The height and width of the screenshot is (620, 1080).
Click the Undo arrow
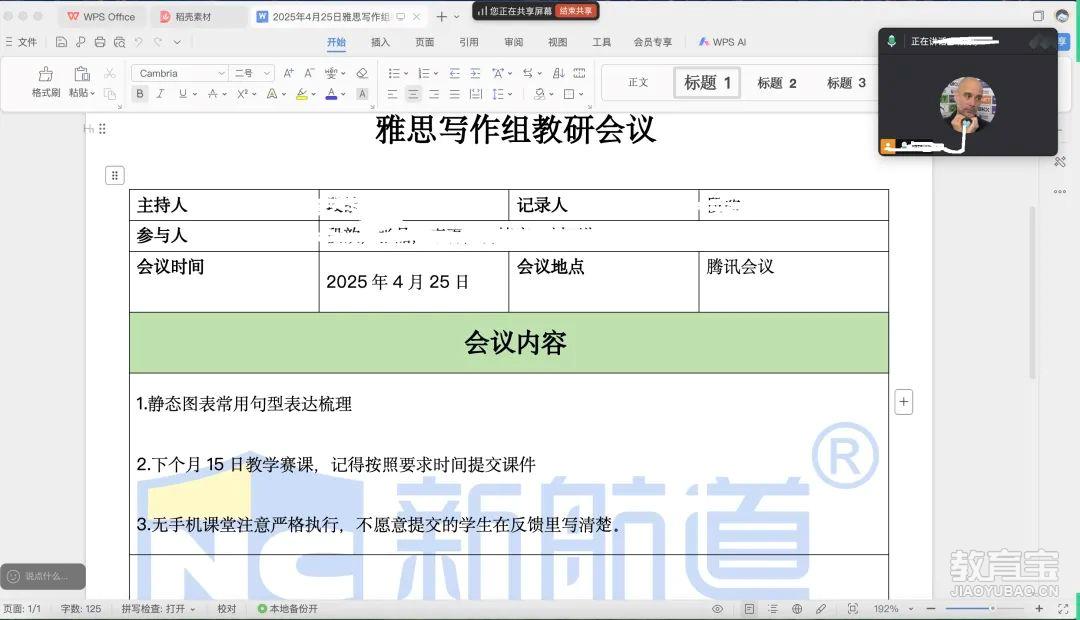(138, 42)
